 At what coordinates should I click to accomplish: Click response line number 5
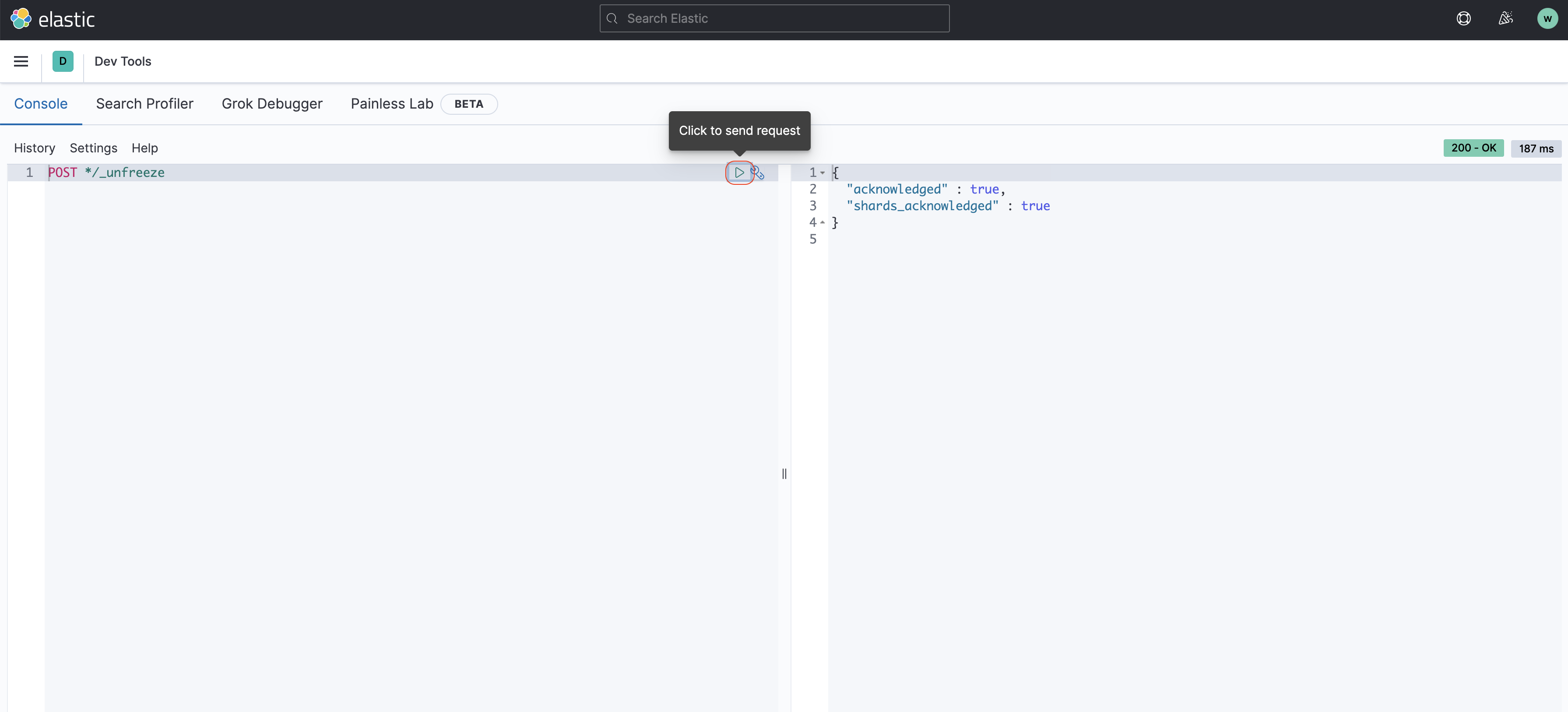812,239
